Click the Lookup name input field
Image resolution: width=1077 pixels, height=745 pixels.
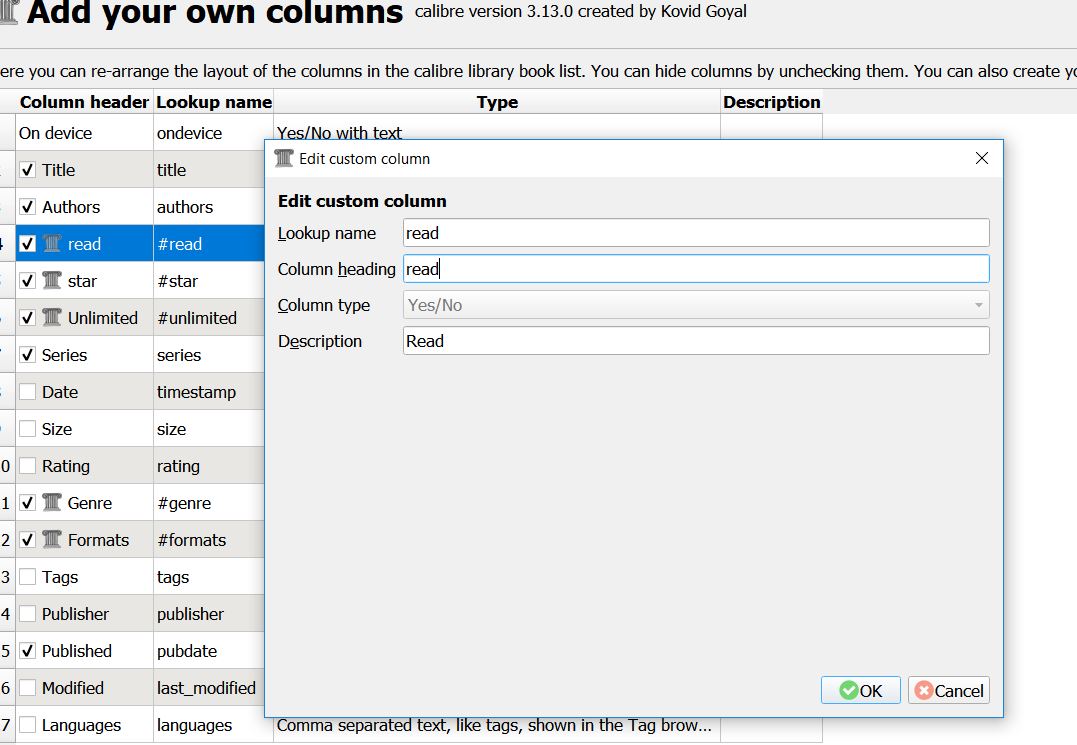pyautogui.click(x=696, y=233)
